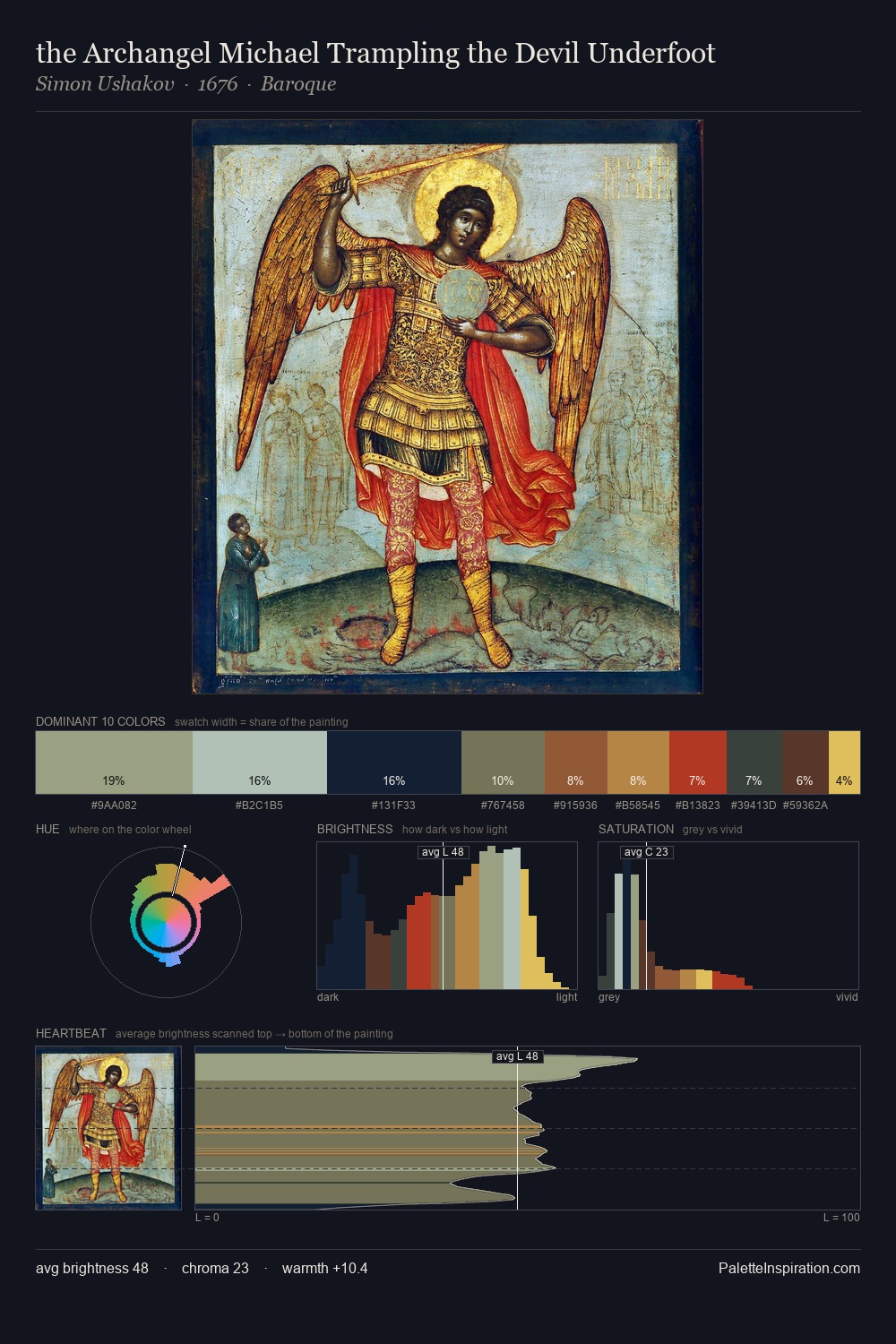Click the '#B58545' hex code label
896x1344 pixels.
(x=638, y=806)
